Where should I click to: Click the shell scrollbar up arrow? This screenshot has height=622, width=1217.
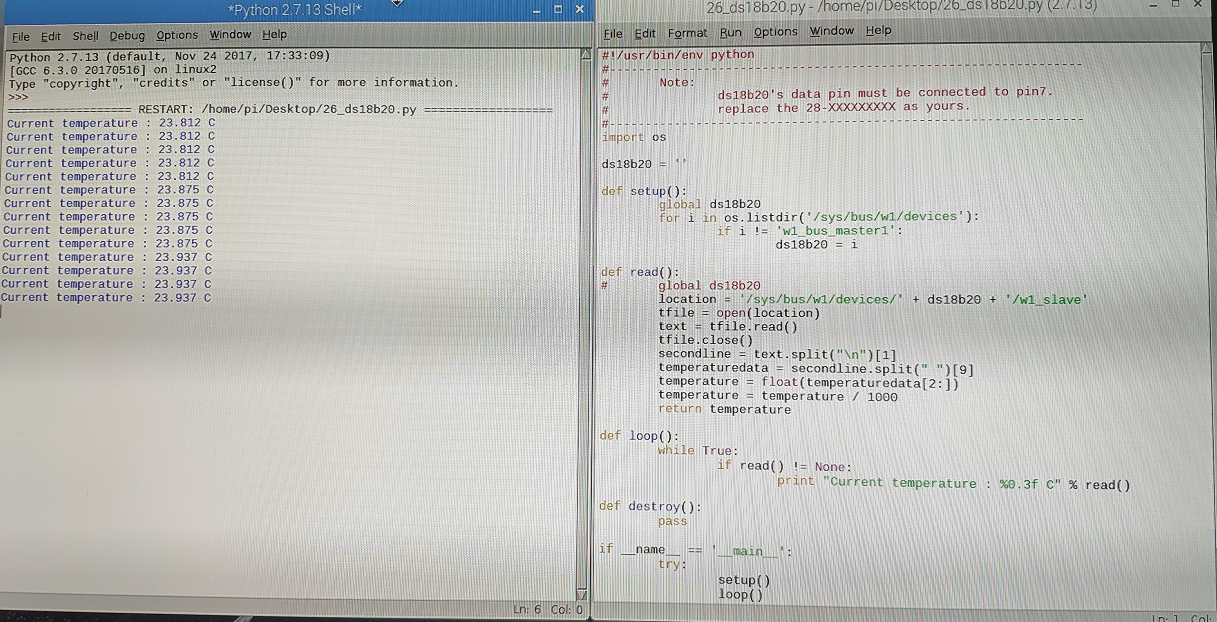click(x=587, y=53)
